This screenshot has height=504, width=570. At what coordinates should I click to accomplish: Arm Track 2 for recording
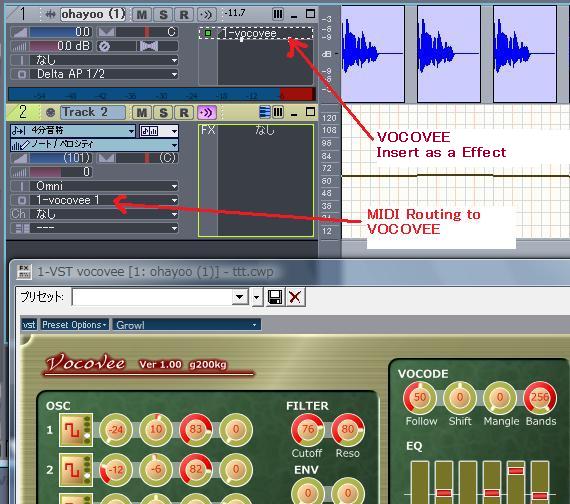[x=184, y=112]
